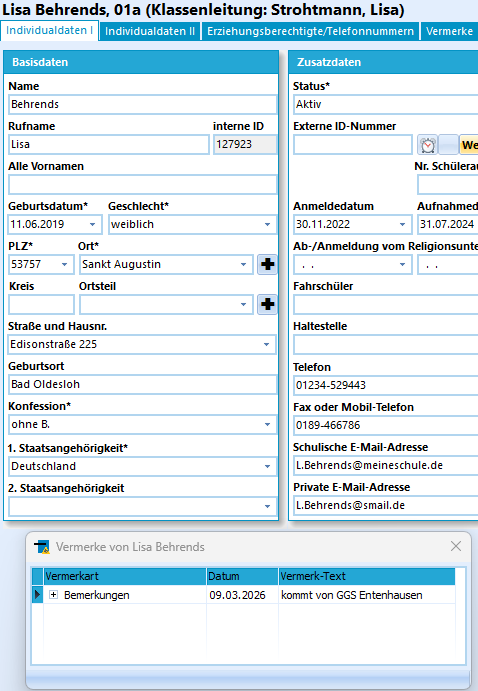Click the plus icon next to Ort
The width and height of the screenshot is (478, 691).
click(x=267, y=264)
